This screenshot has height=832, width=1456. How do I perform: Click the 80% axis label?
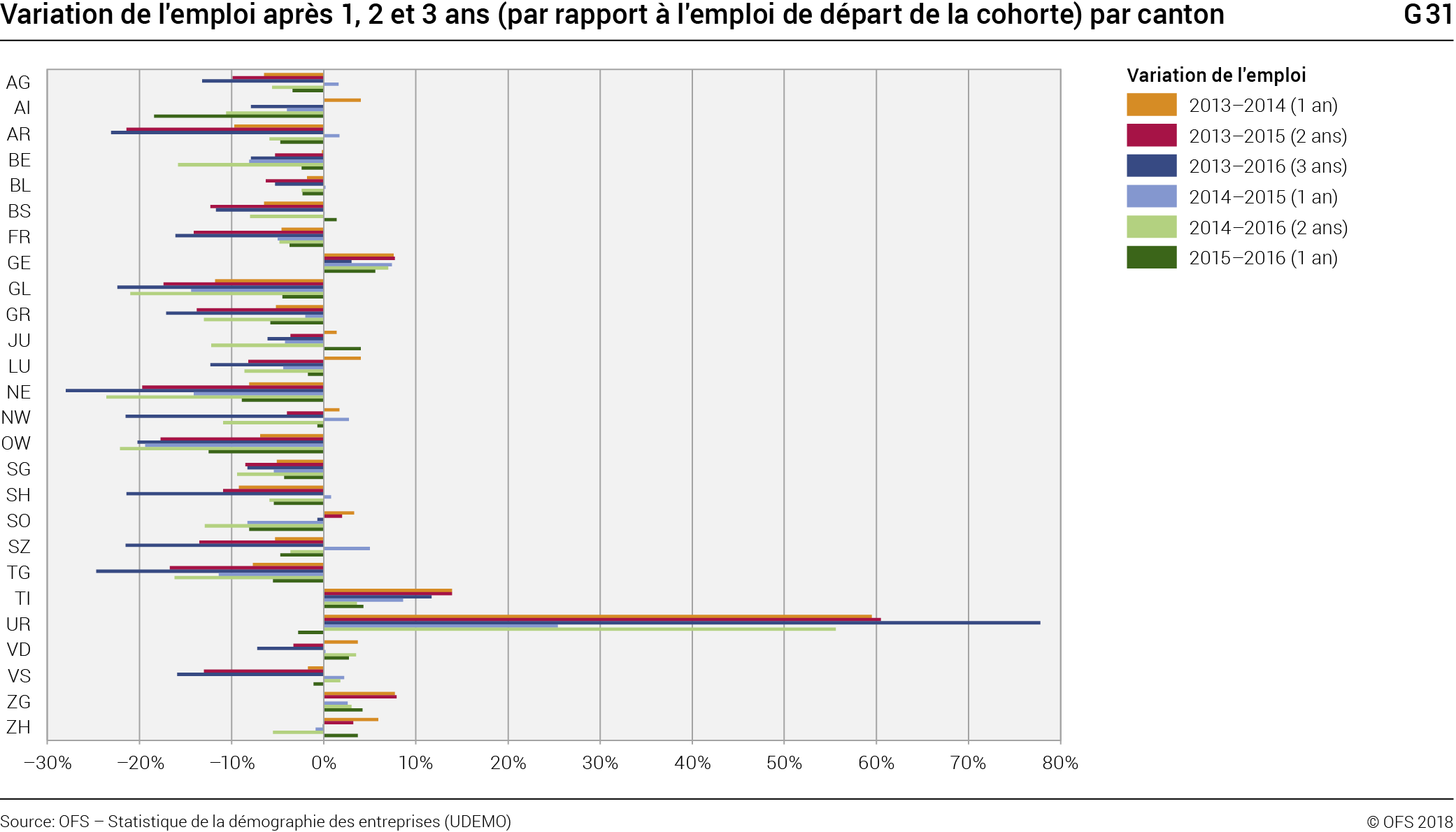1060,763
